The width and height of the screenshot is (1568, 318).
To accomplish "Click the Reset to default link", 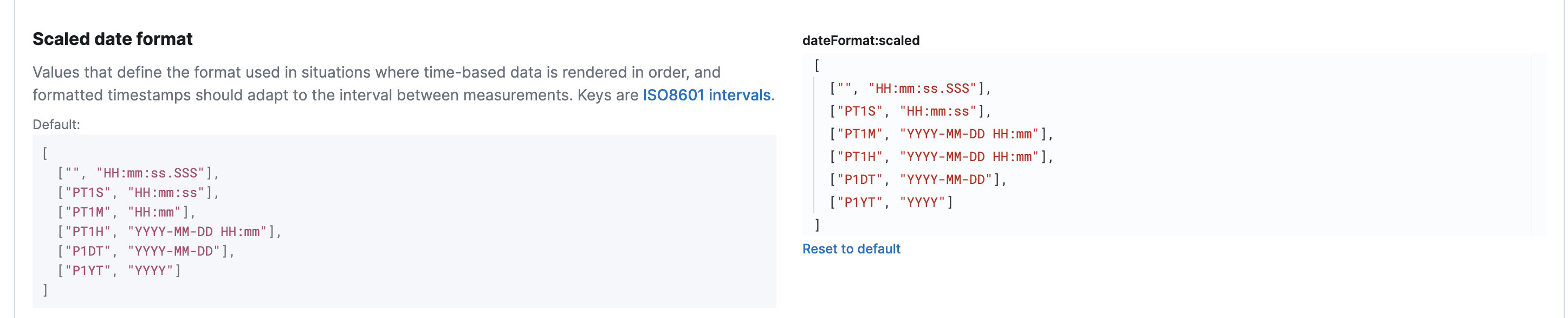I will (850, 249).
